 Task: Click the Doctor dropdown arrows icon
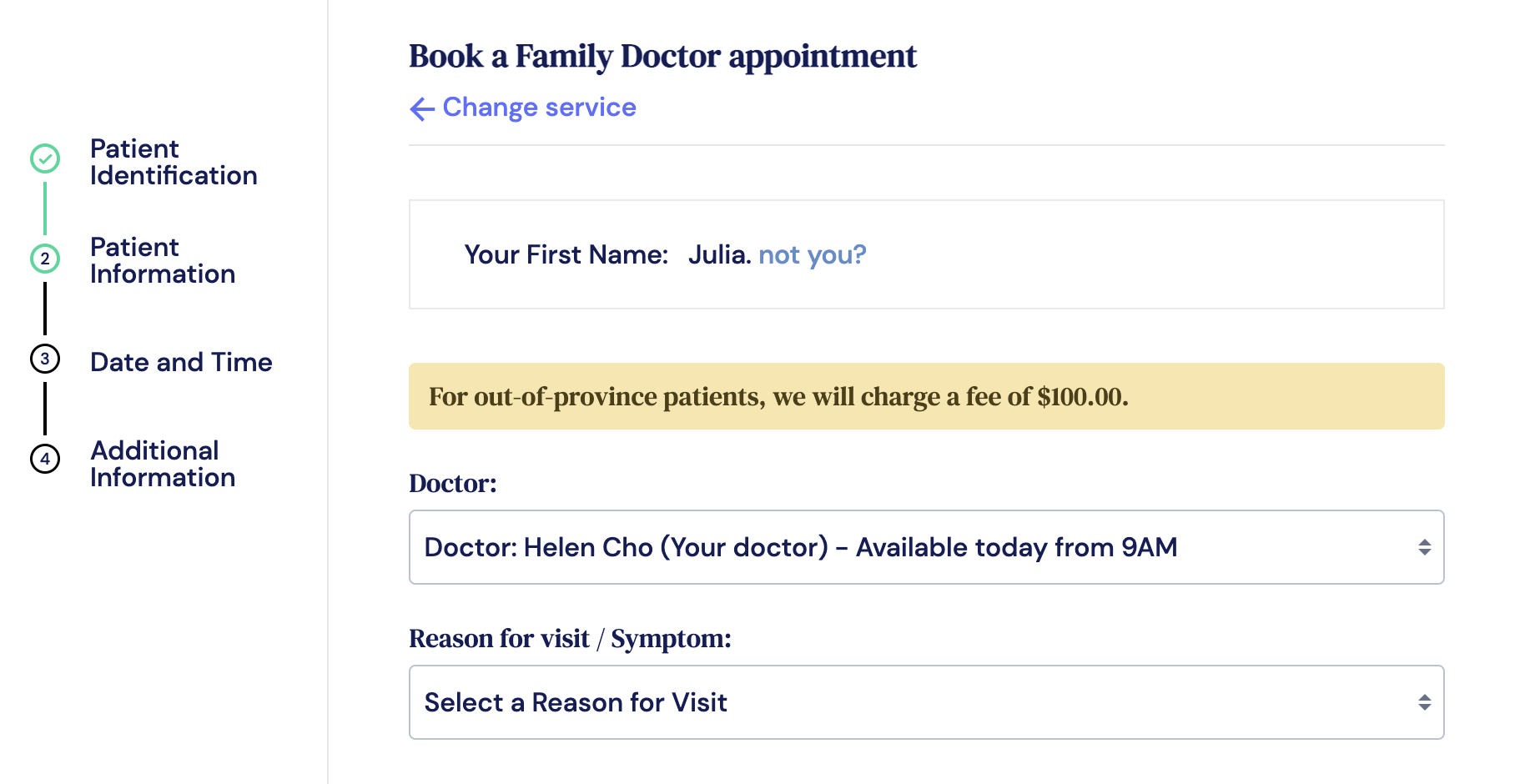click(1424, 547)
